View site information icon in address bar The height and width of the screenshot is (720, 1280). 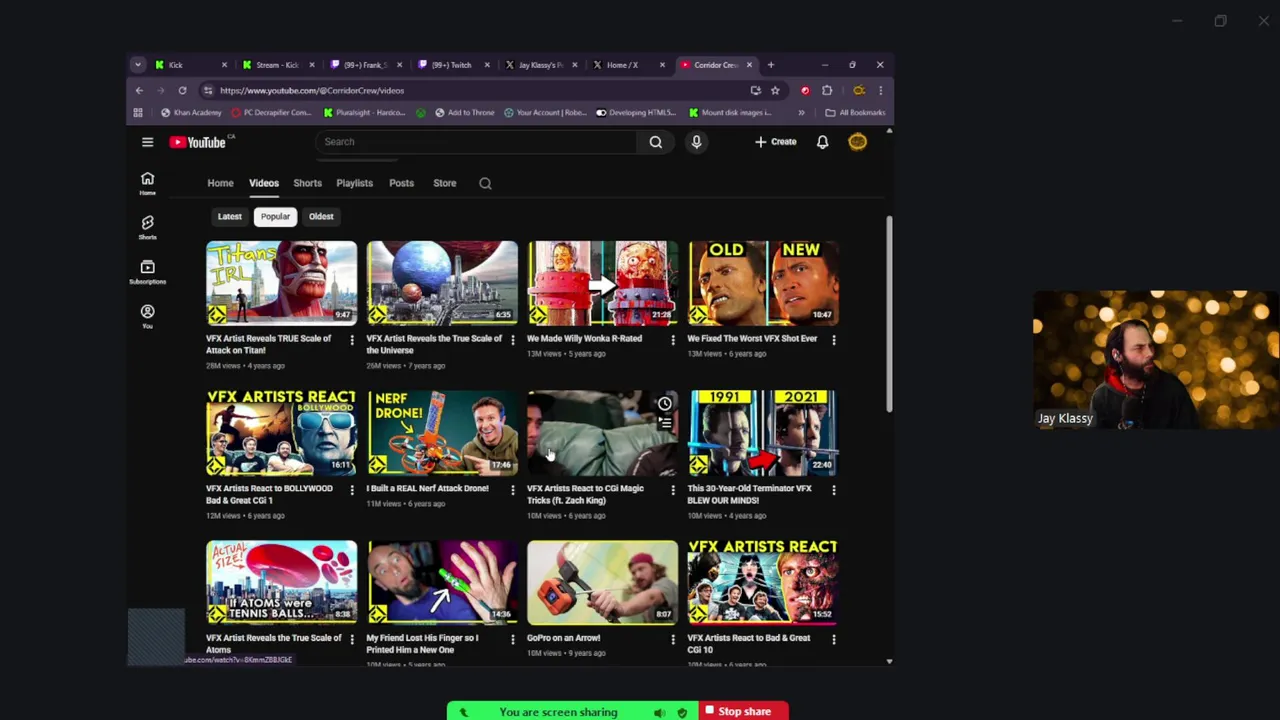pos(208,90)
